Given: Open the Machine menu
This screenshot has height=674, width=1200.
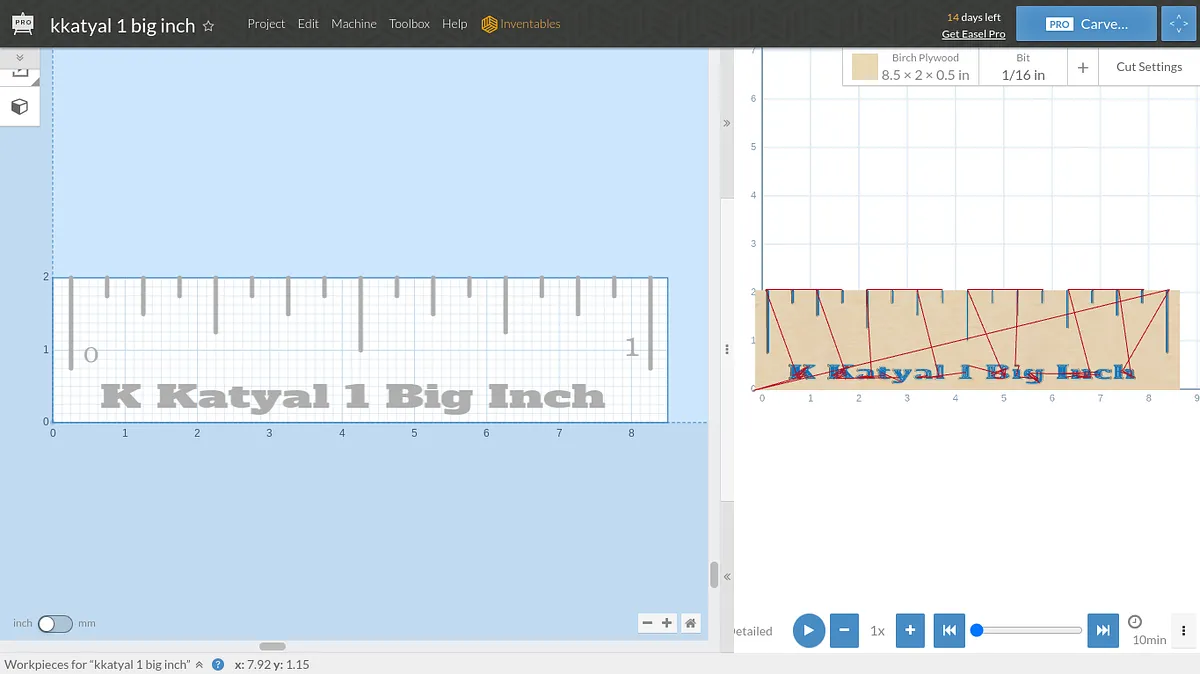Looking at the screenshot, I should pyautogui.click(x=354, y=24).
